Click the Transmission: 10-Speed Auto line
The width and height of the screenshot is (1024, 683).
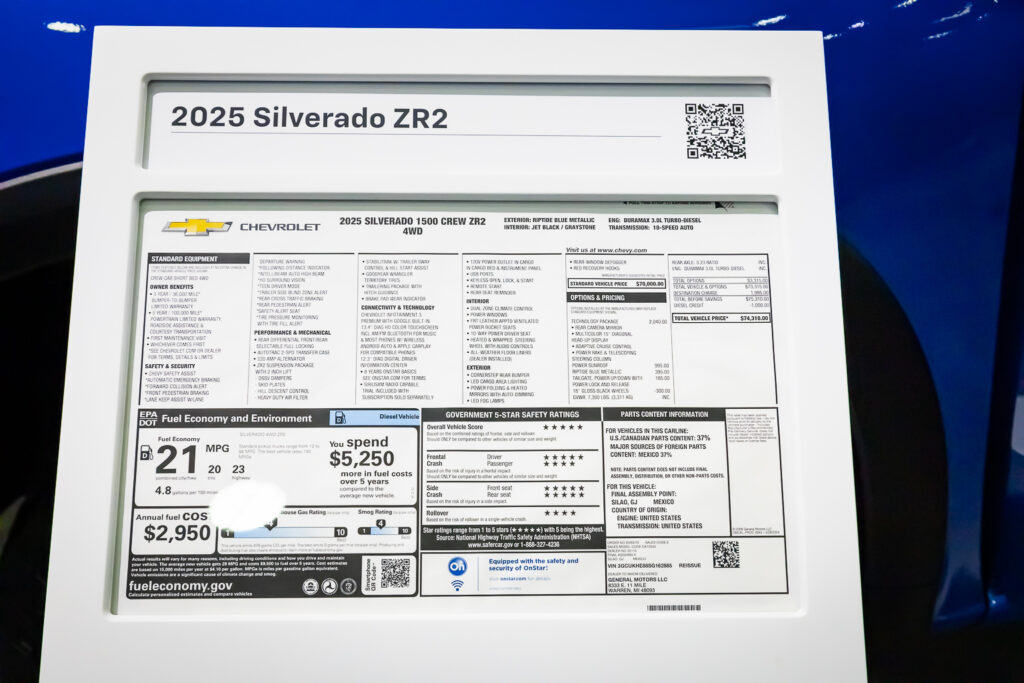point(650,228)
